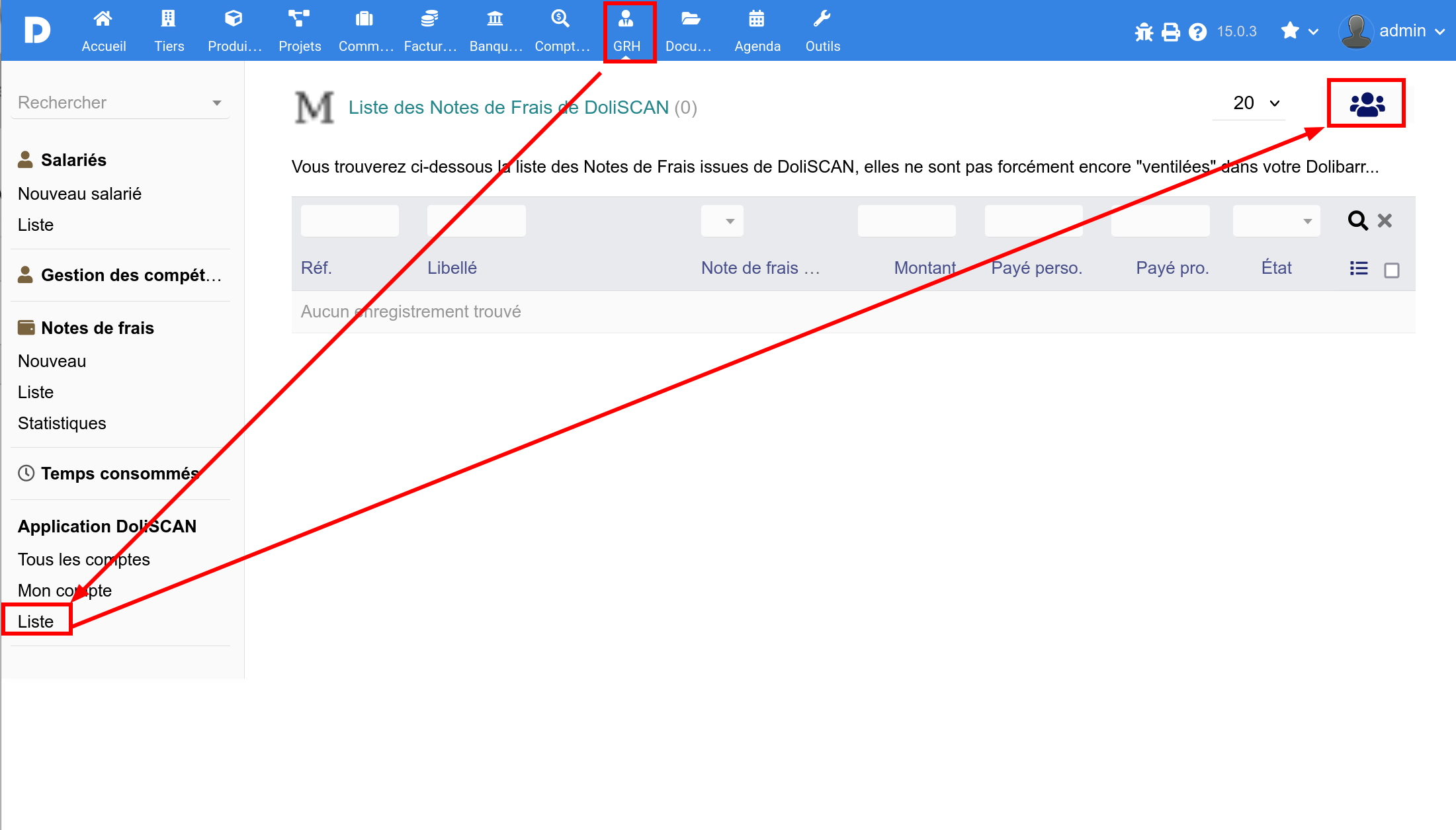Click the Notes de frais wallet icon
This screenshot has width=1456, height=830.
pyautogui.click(x=26, y=327)
